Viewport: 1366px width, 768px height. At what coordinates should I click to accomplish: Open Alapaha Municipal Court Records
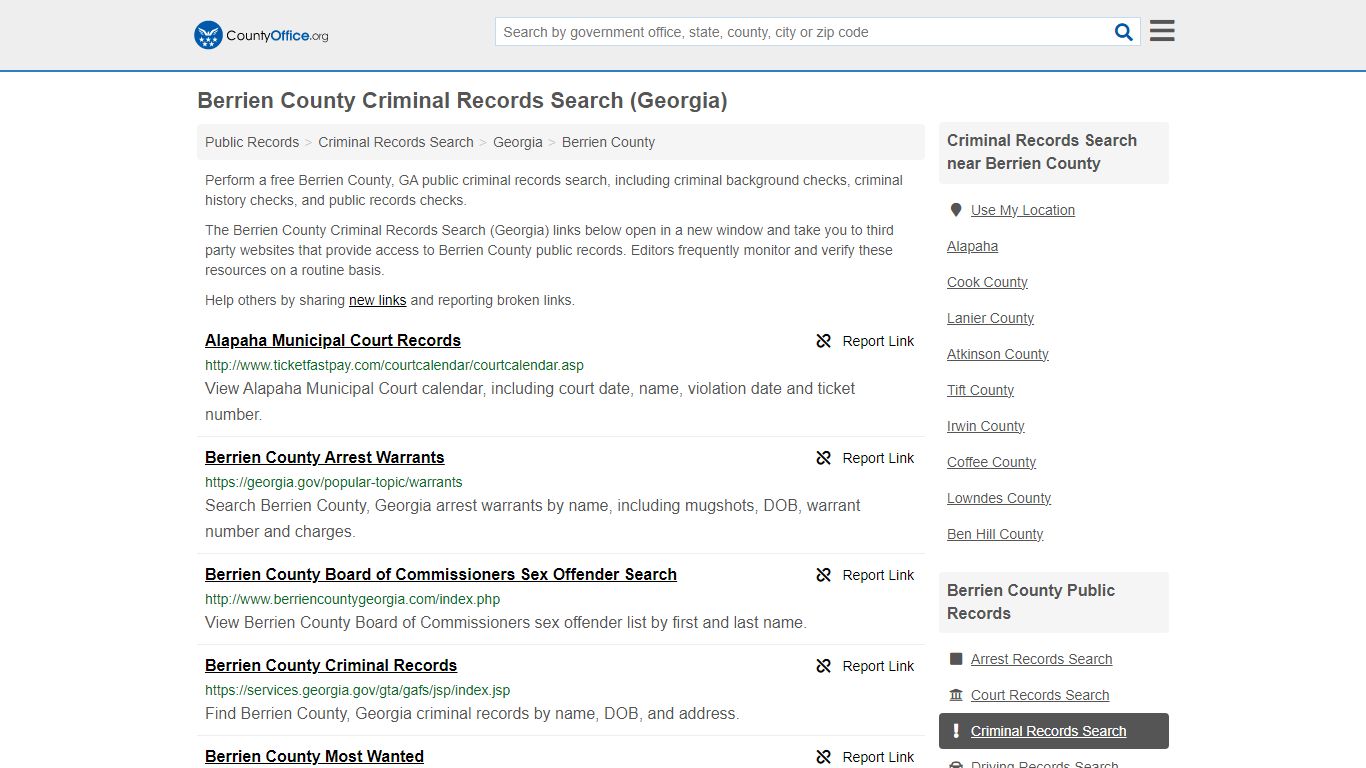pos(333,340)
